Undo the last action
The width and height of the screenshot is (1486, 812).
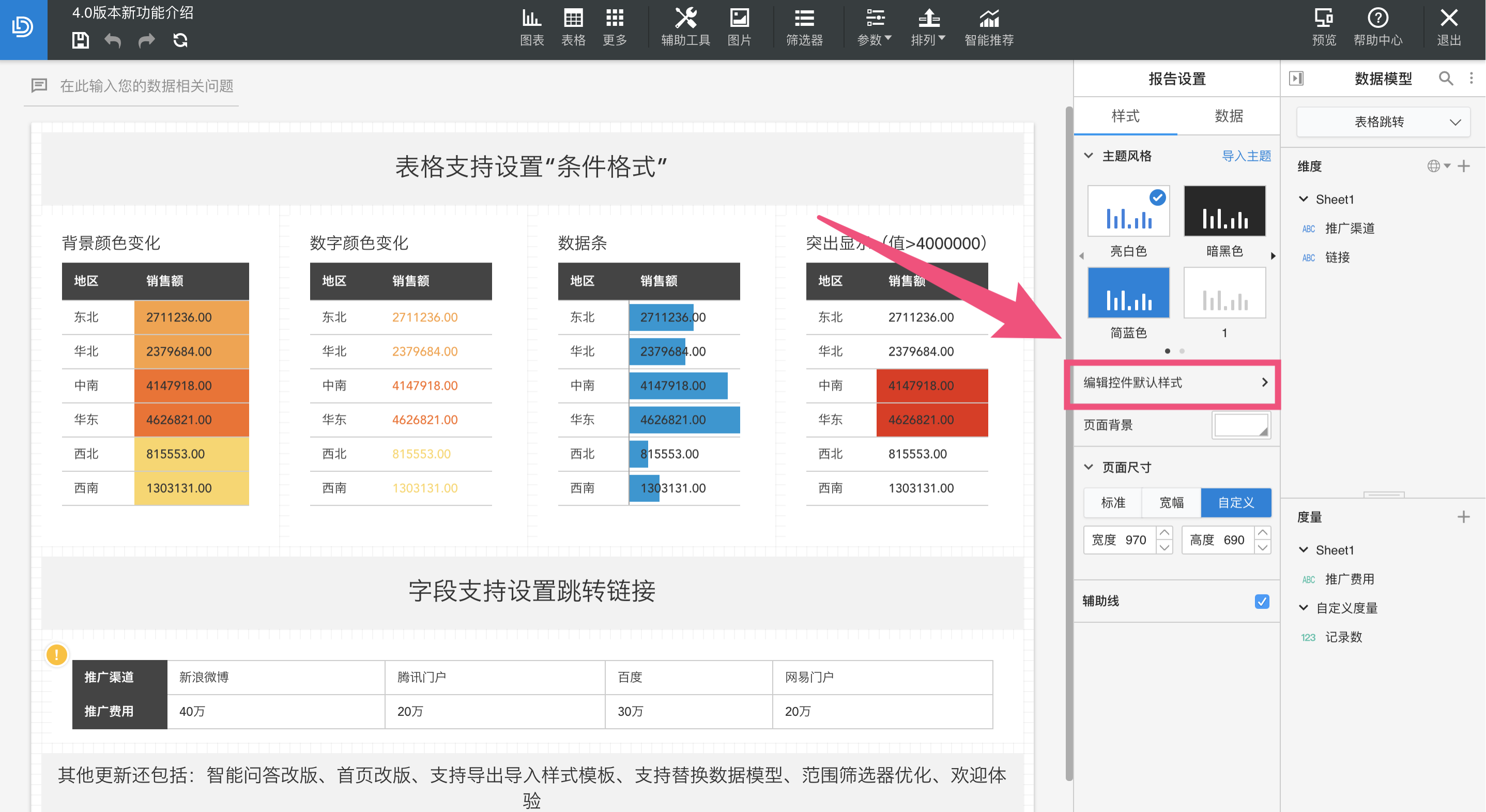click(x=113, y=40)
